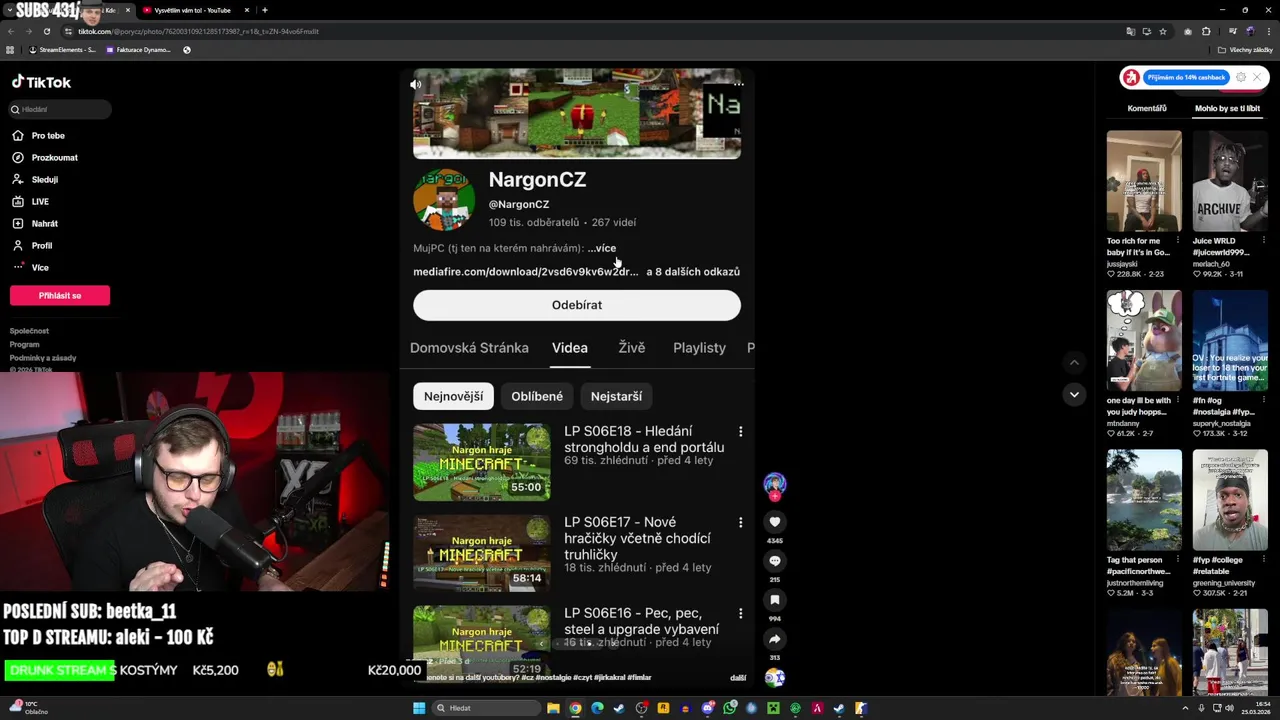
Task: Open comments with speech bubble icon
Action: [x=774, y=561]
